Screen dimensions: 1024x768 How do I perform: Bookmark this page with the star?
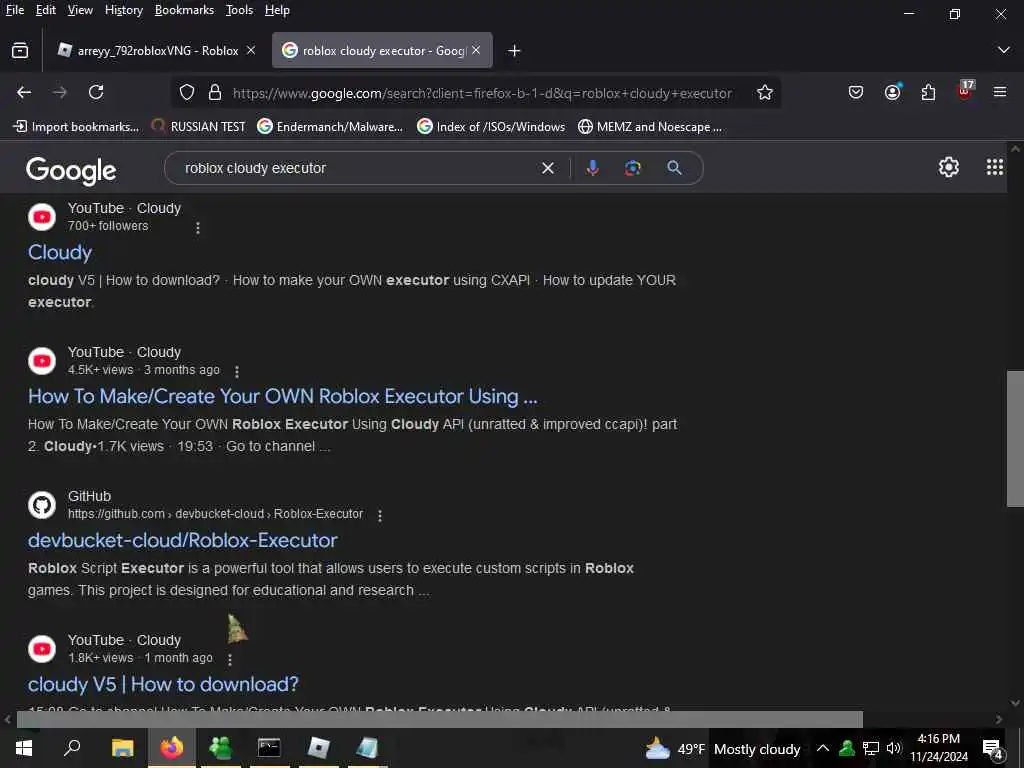coord(765,93)
